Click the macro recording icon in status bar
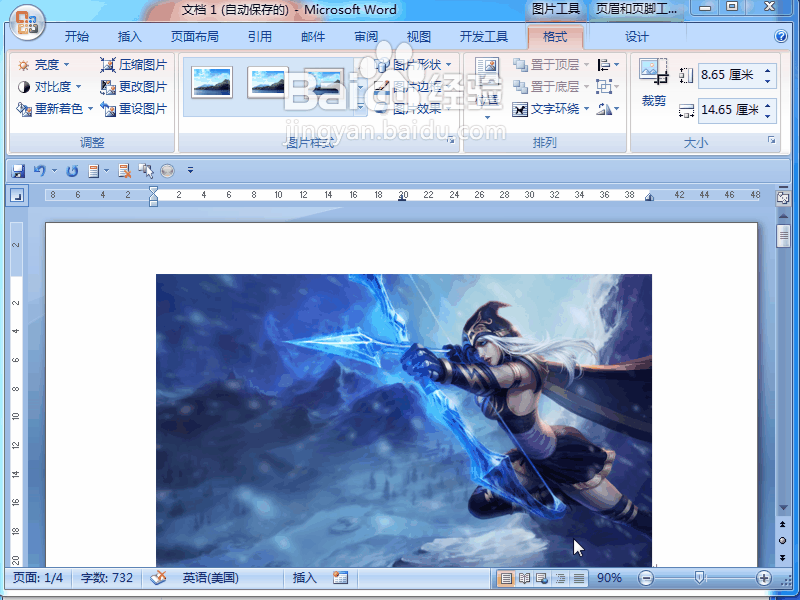The image size is (800, 600). coord(340,578)
